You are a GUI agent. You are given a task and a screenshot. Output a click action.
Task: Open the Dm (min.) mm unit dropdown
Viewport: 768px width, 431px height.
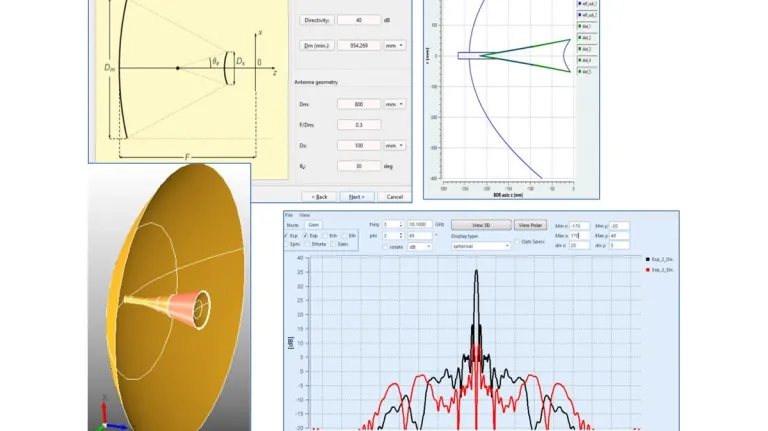395,46
